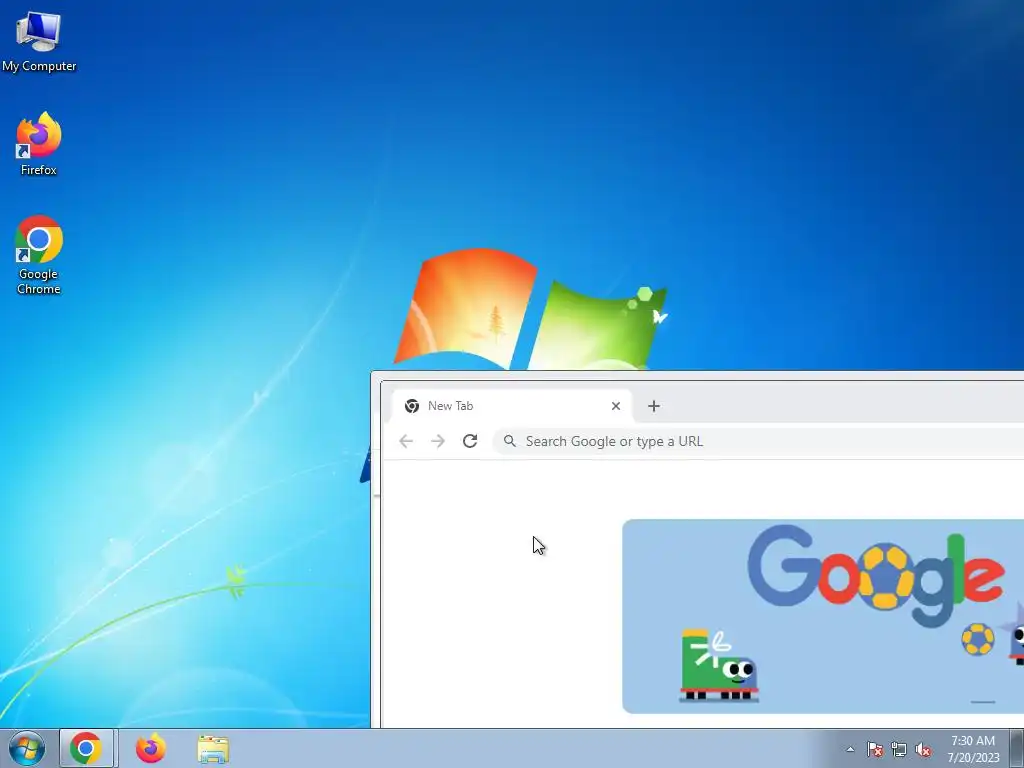Select Chrome in the taskbar

coord(87,748)
